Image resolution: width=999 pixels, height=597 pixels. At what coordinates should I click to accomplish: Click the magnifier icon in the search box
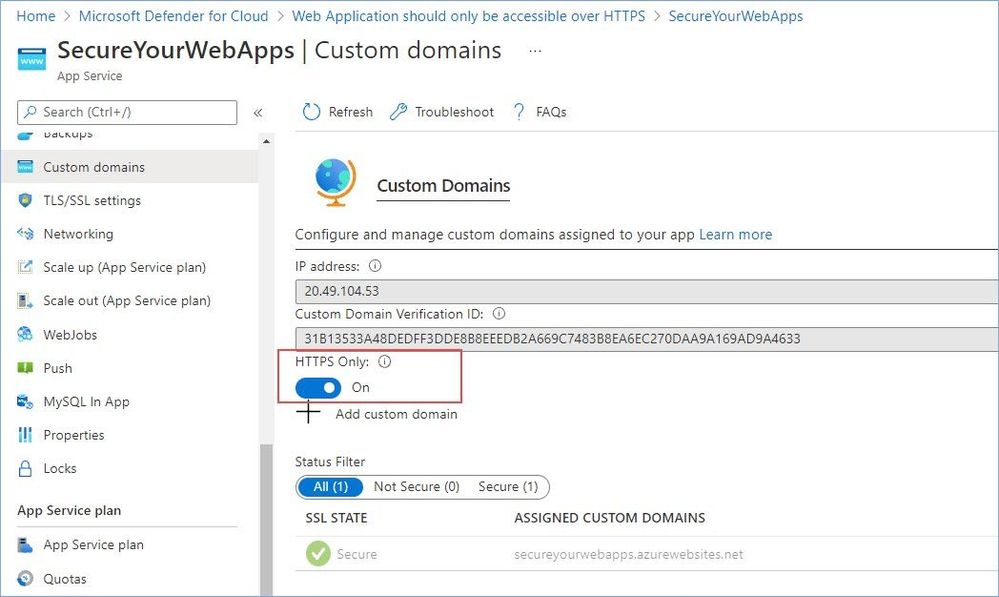pos(29,112)
